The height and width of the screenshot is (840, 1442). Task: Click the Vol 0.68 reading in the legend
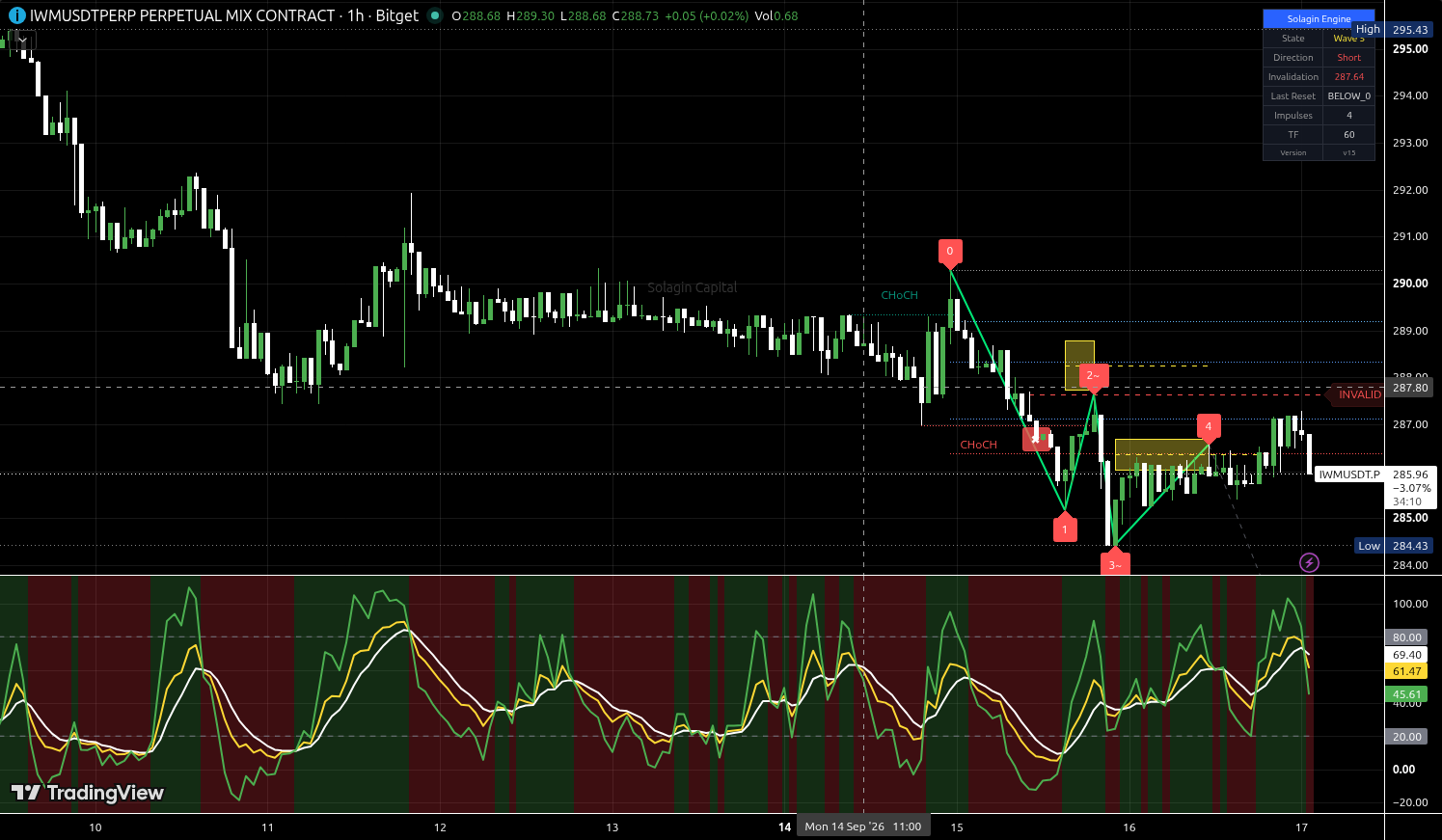point(776,16)
